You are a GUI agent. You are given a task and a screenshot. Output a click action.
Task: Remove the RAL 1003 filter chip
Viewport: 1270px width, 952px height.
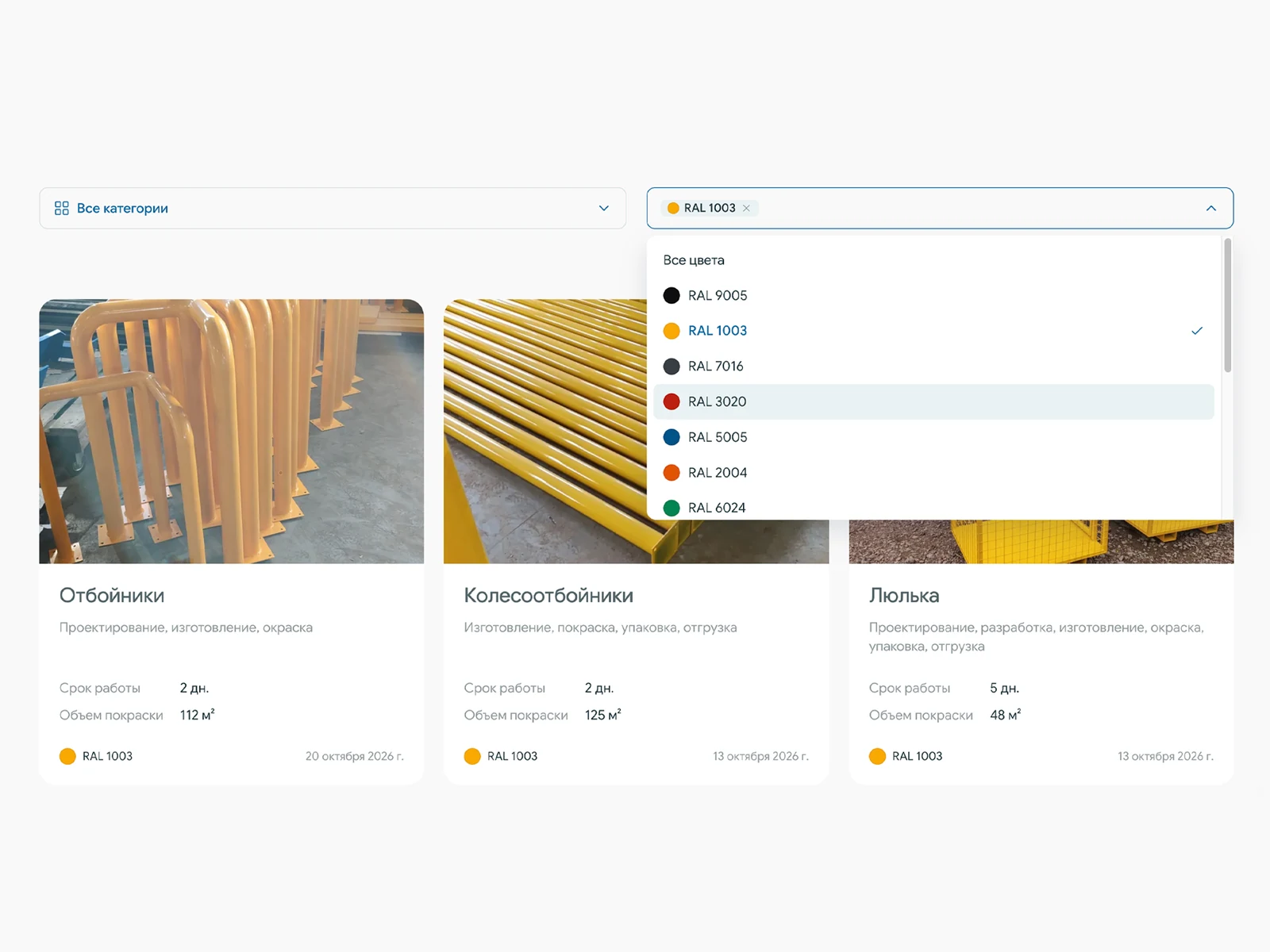pos(746,208)
